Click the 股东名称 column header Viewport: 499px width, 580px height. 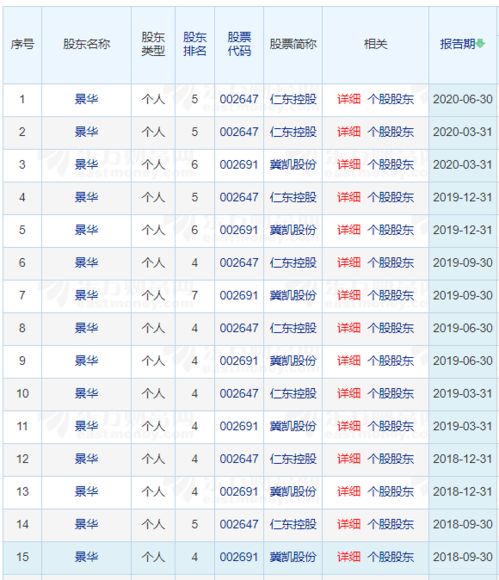pyautogui.click(x=86, y=44)
